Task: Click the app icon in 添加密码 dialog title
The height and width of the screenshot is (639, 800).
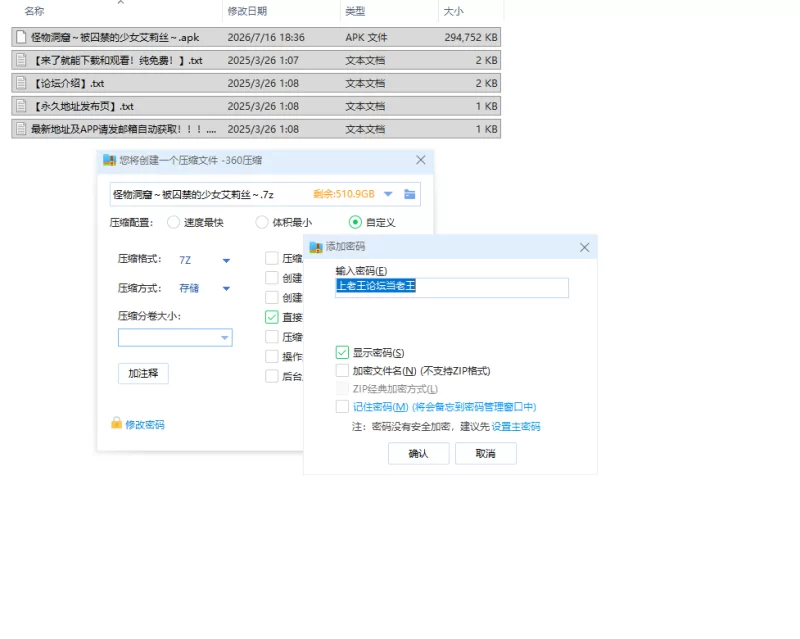Action: point(316,247)
